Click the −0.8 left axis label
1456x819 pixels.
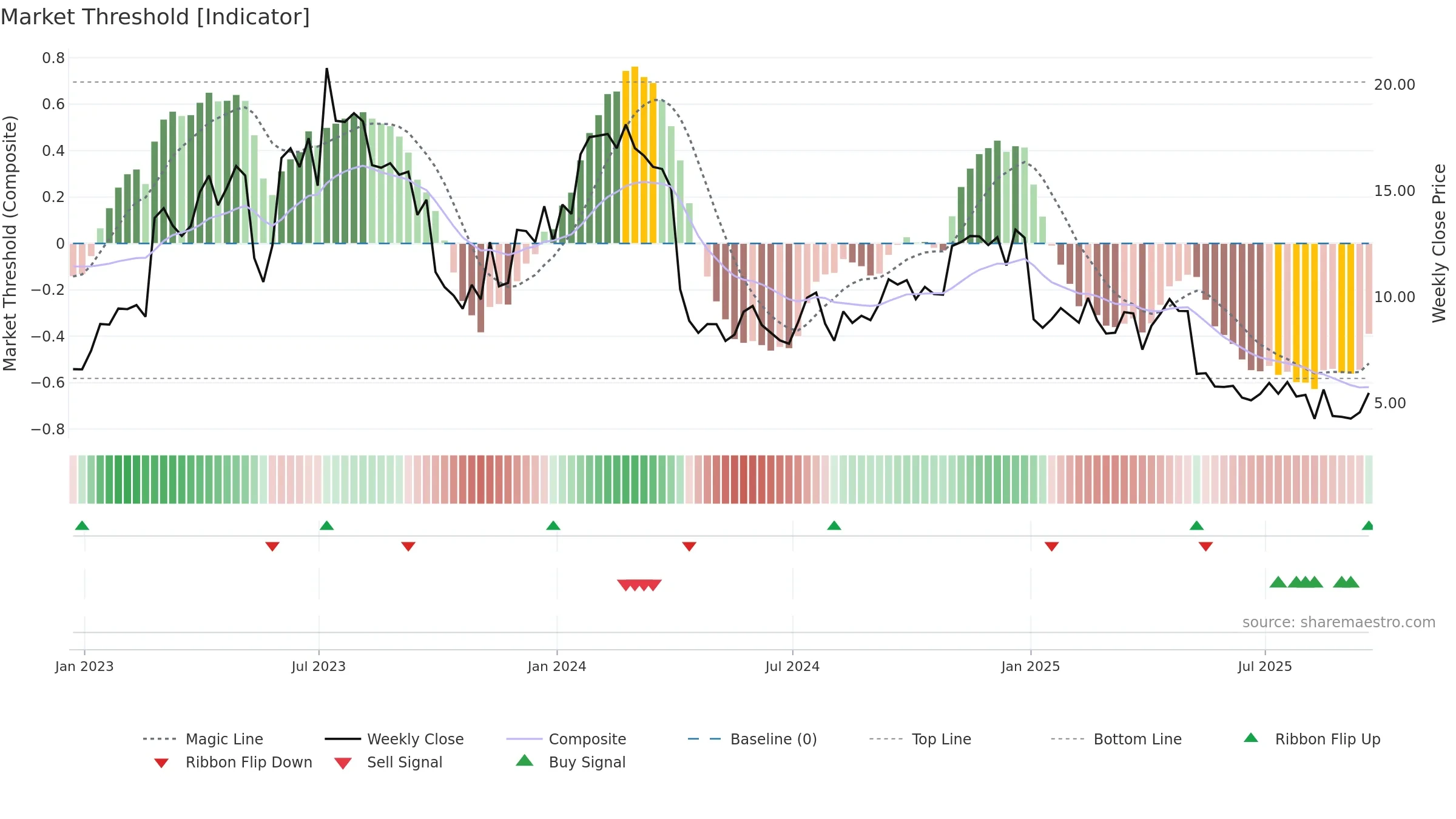click(x=48, y=430)
